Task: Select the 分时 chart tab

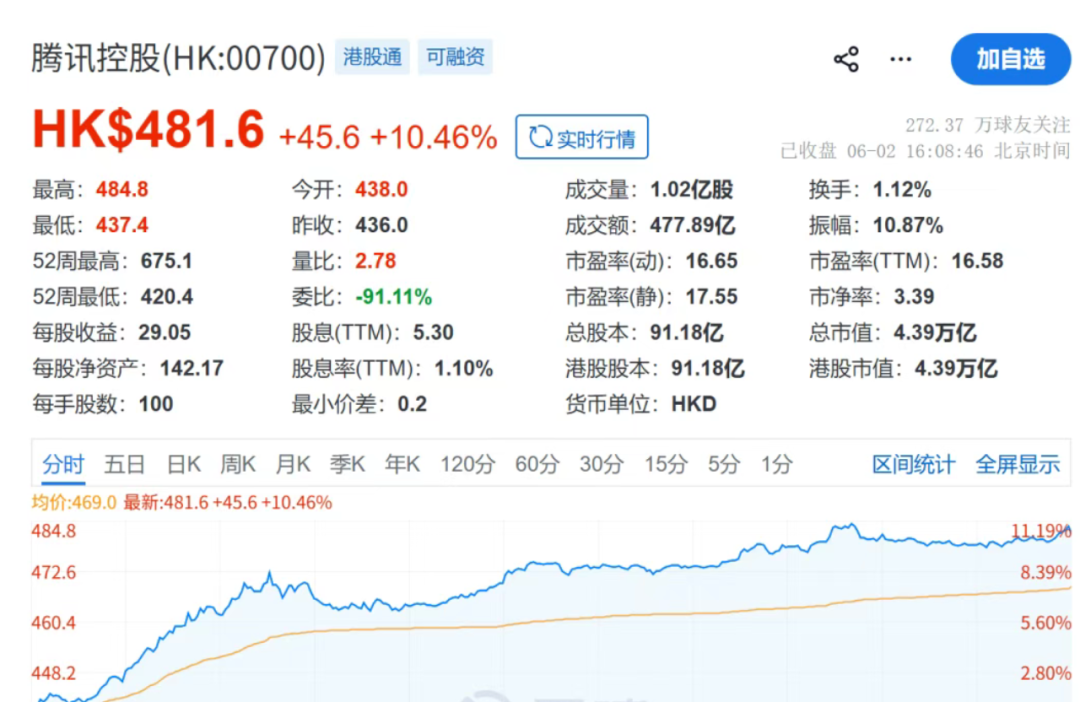Action: pyautogui.click(x=63, y=464)
